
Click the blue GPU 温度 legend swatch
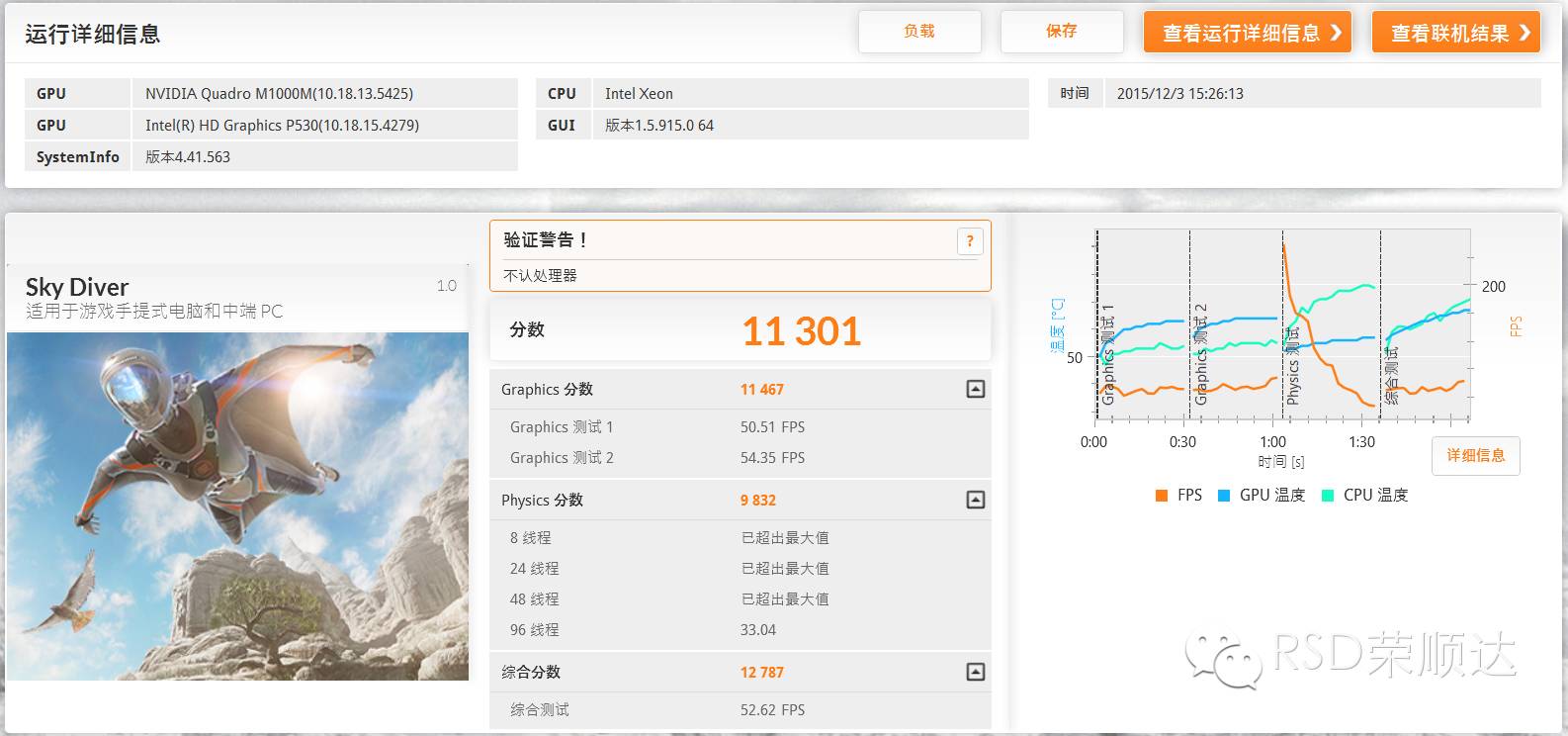pos(1224,496)
